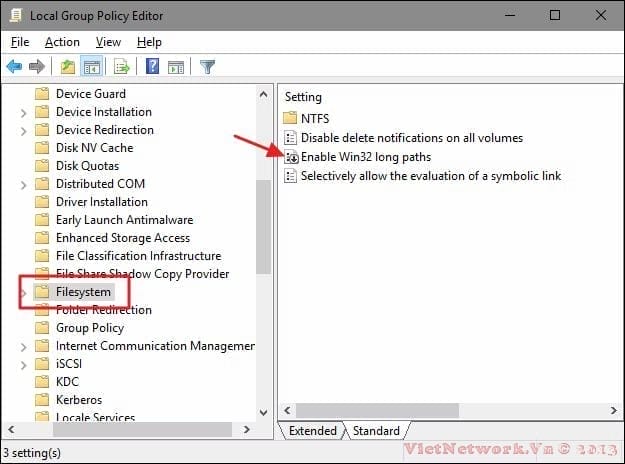
Task: Click tree pane horizontal scroll left arrow
Action: pos(11,429)
